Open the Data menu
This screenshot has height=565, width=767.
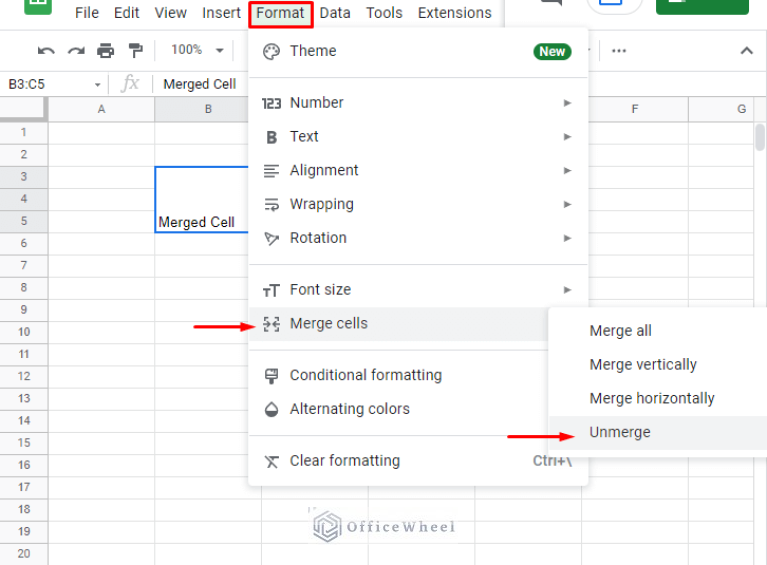pyautogui.click(x=335, y=13)
